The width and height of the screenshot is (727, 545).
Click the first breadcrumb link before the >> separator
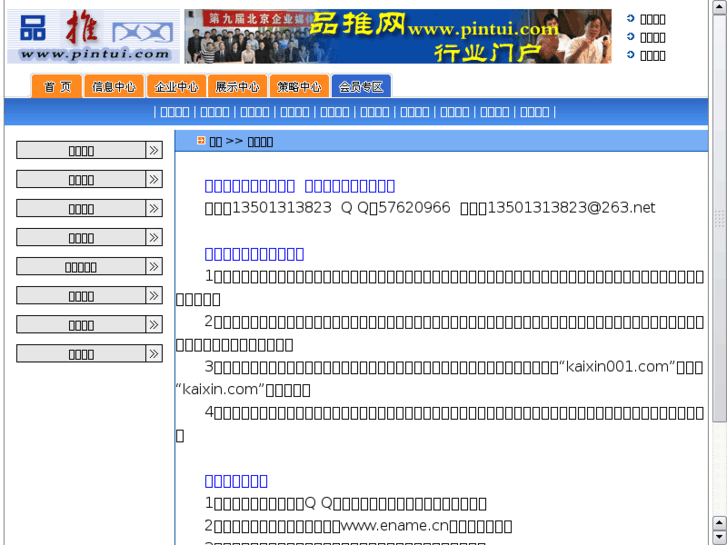coord(216,141)
